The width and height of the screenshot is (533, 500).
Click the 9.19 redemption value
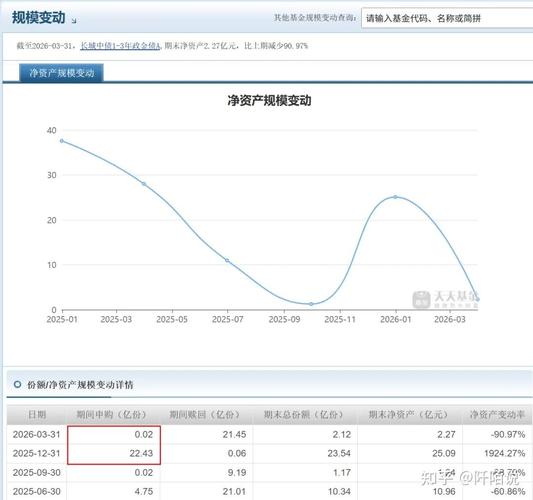point(237,472)
